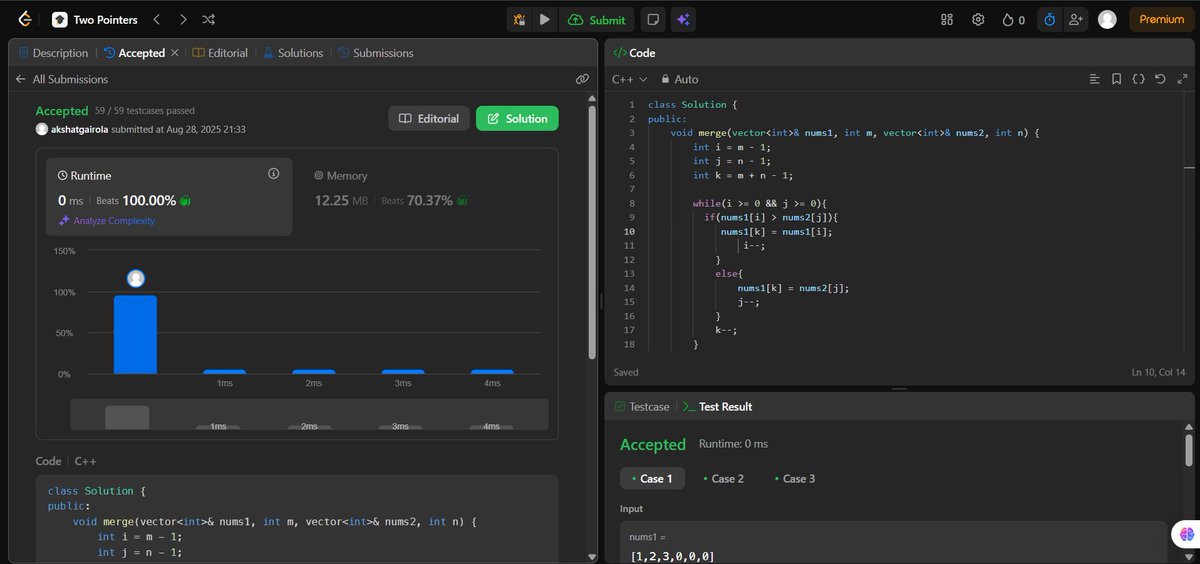Go to previous problem arrow
Viewport: 1200px width, 564px height.
[156, 19]
